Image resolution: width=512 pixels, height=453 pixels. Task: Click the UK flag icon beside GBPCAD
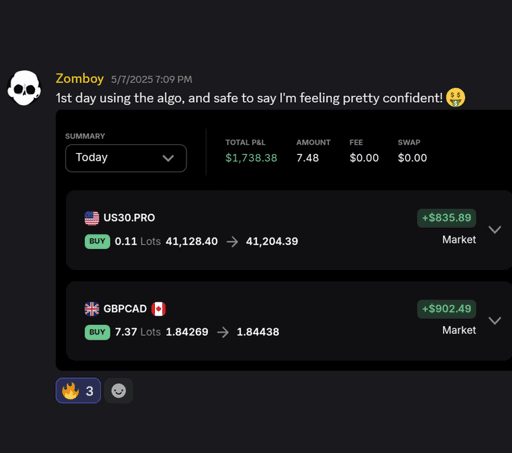pos(92,309)
